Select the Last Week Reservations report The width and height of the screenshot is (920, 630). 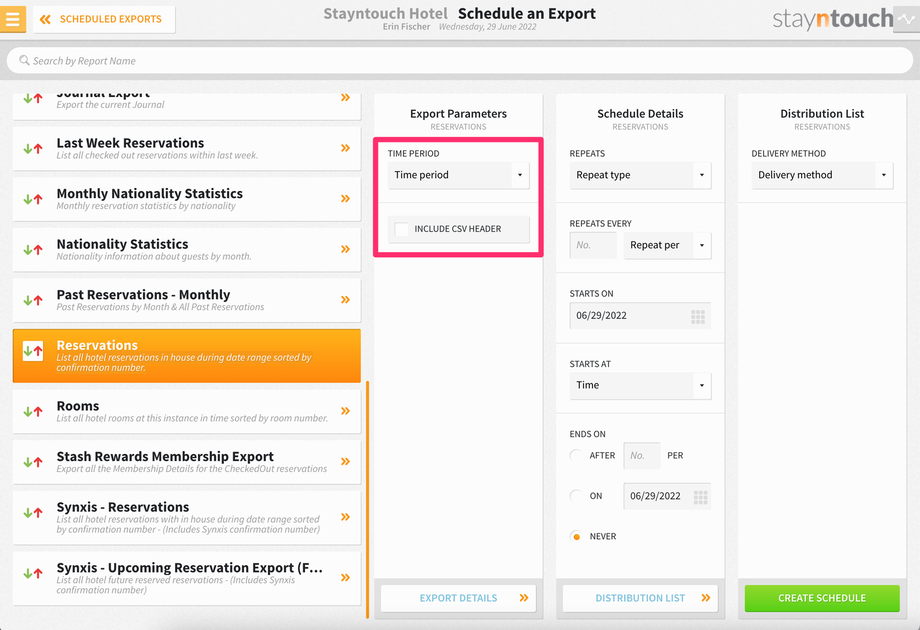(x=187, y=148)
